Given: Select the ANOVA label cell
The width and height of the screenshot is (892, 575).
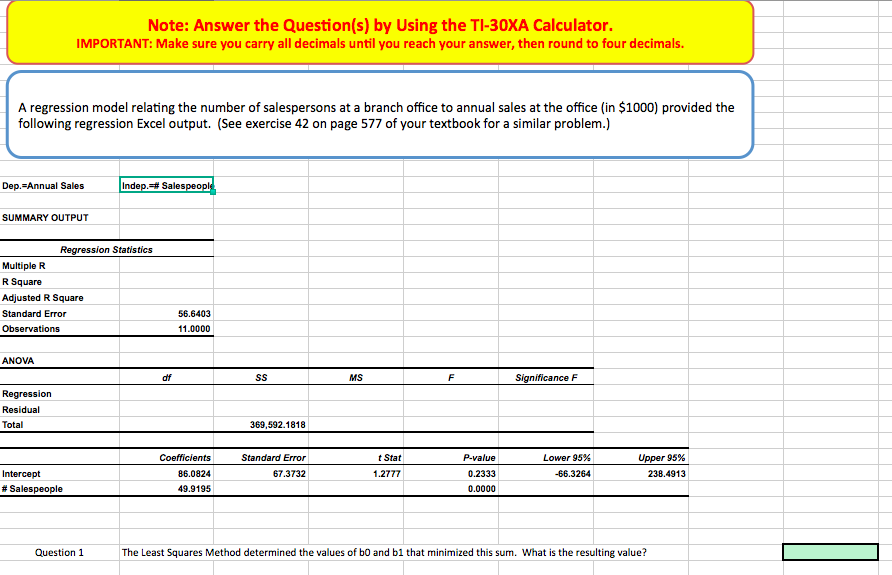Looking at the screenshot, I should pyautogui.click(x=18, y=361).
